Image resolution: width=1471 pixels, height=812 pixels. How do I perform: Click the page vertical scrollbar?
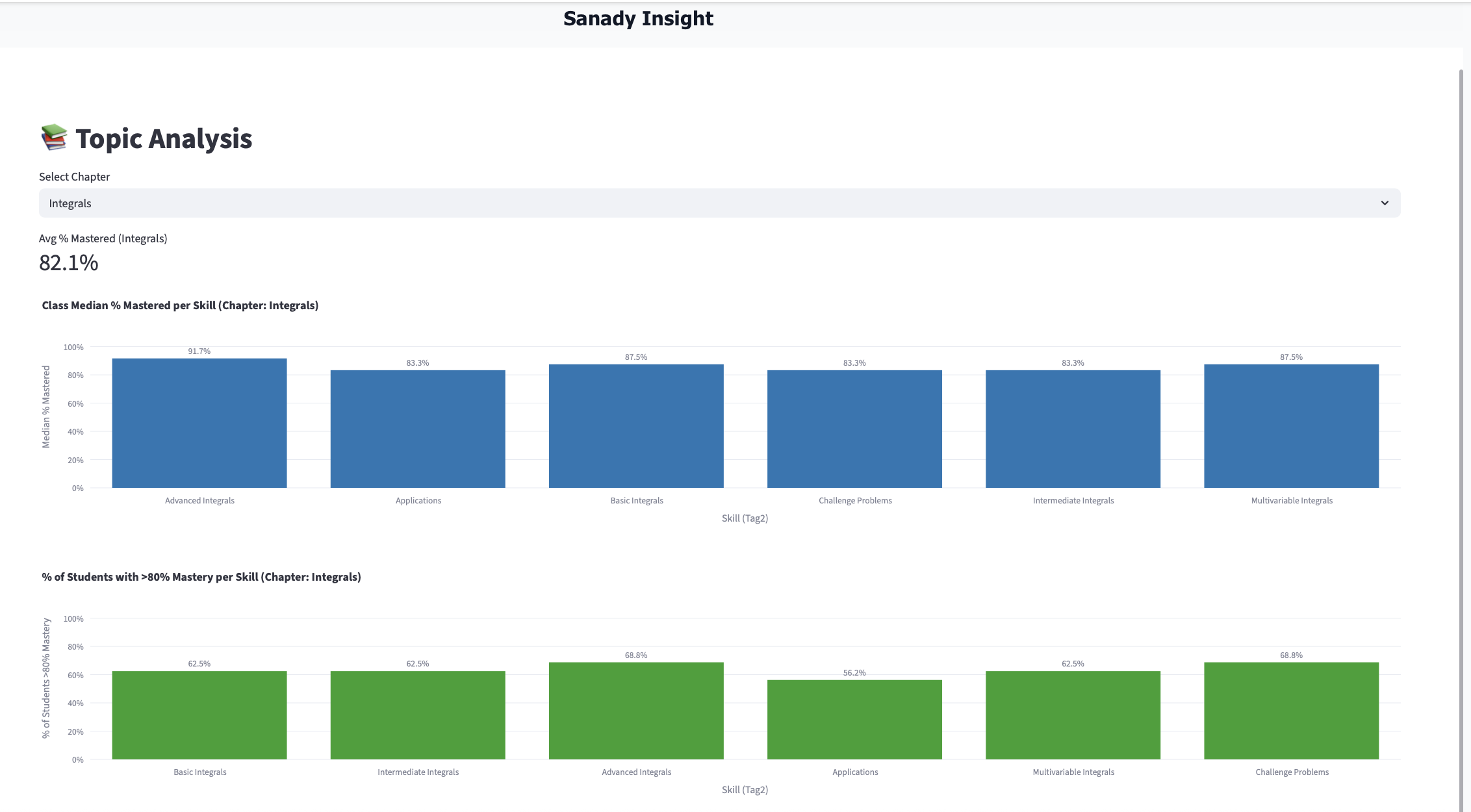tap(1461, 390)
